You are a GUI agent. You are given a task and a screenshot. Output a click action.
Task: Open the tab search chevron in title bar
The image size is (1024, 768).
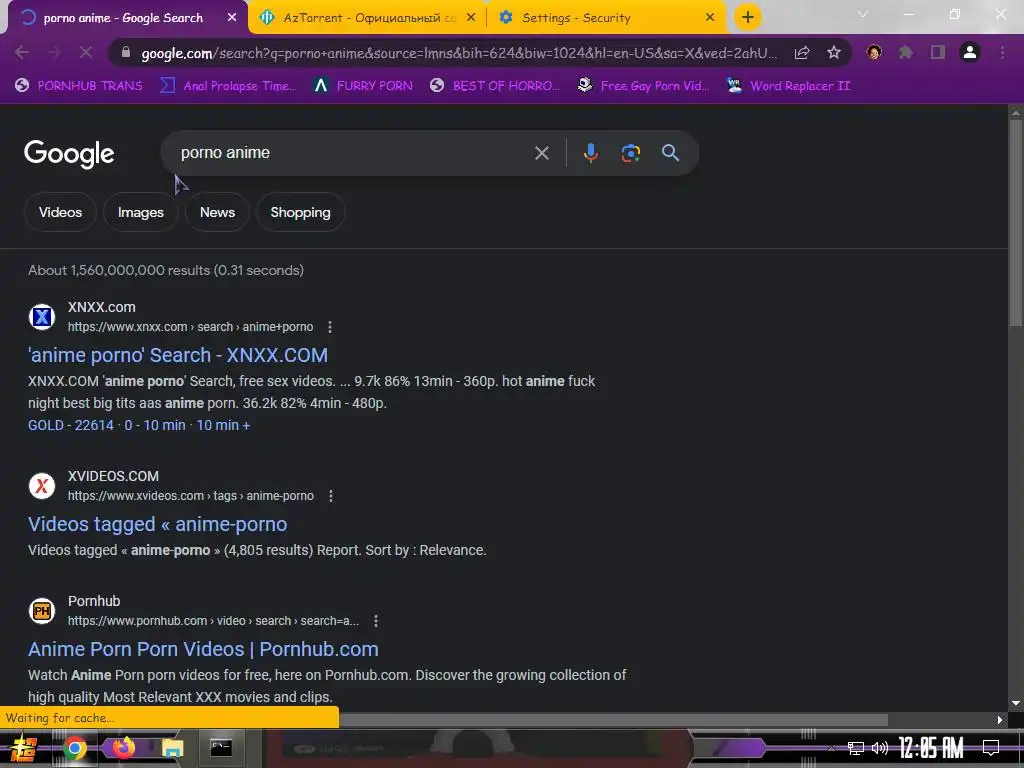863,14
